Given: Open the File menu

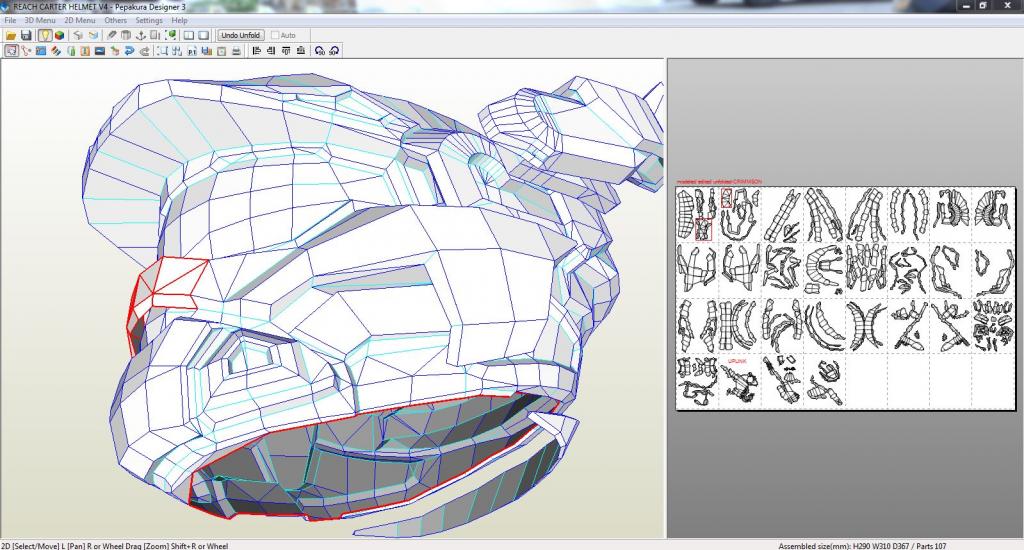Looking at the screenshot, I should click(x=10, y=20).
